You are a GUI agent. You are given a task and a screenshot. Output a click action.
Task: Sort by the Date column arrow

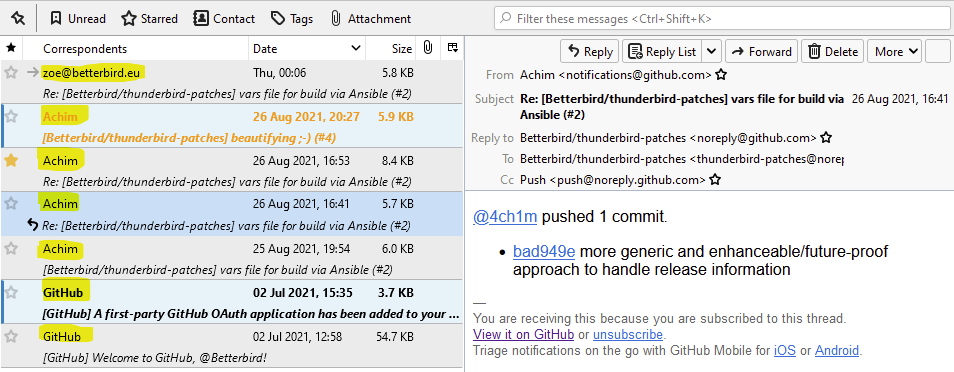click(356, 49)
